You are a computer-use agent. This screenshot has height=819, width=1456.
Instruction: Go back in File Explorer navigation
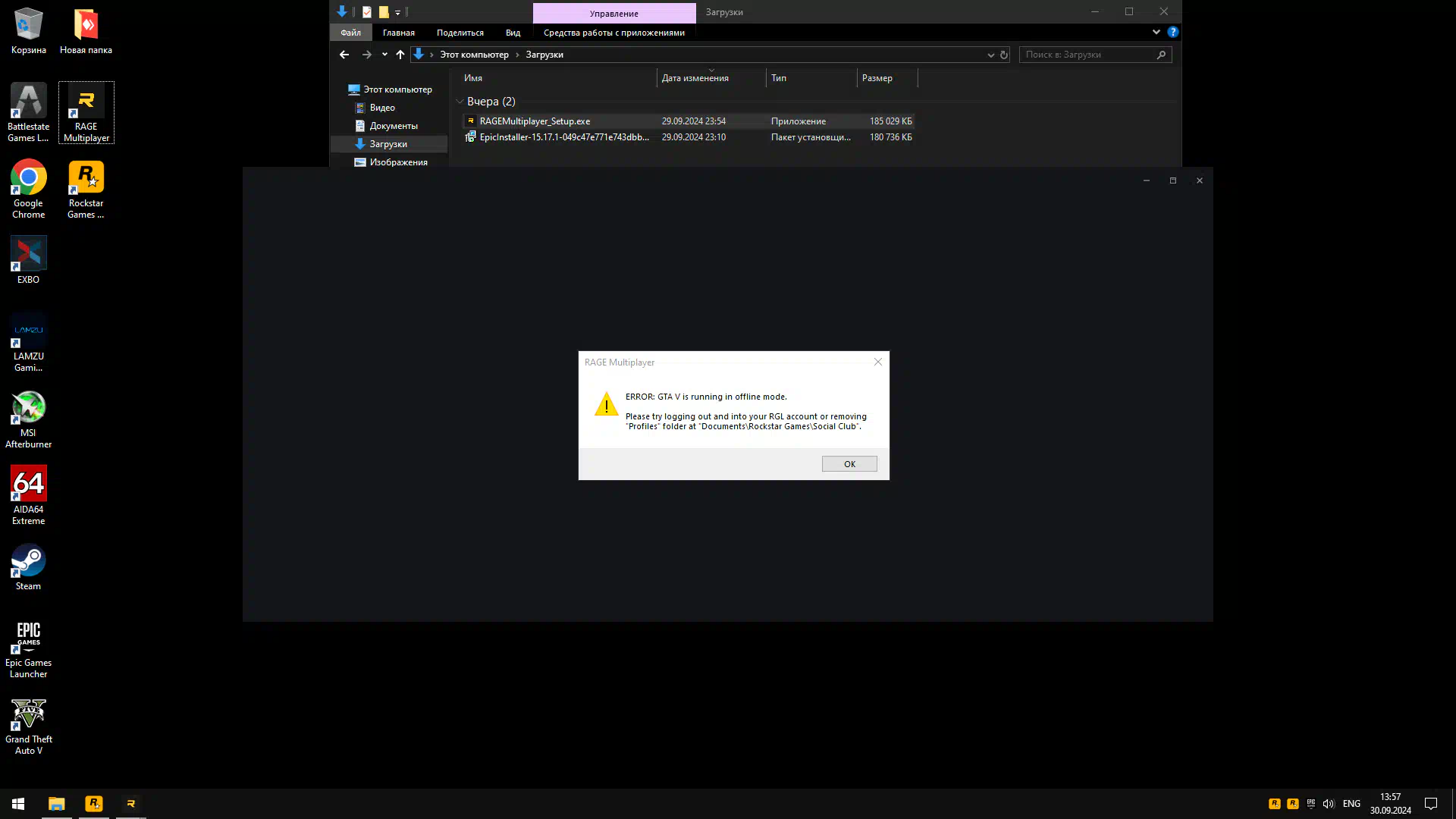(344, 55)
